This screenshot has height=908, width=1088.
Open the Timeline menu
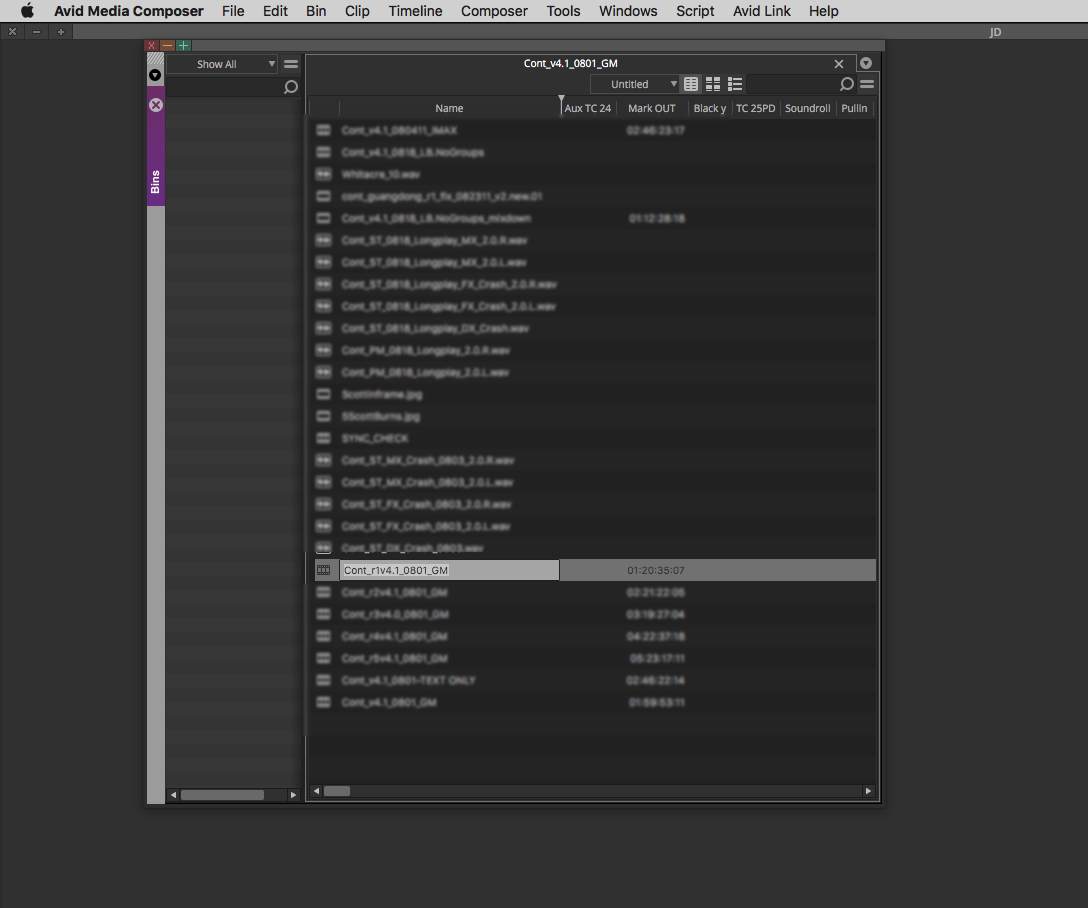pos(415,11)
